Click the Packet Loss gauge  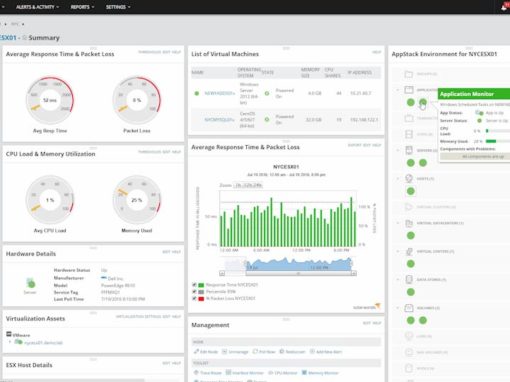pyautogui.click(x=137, y=100)
